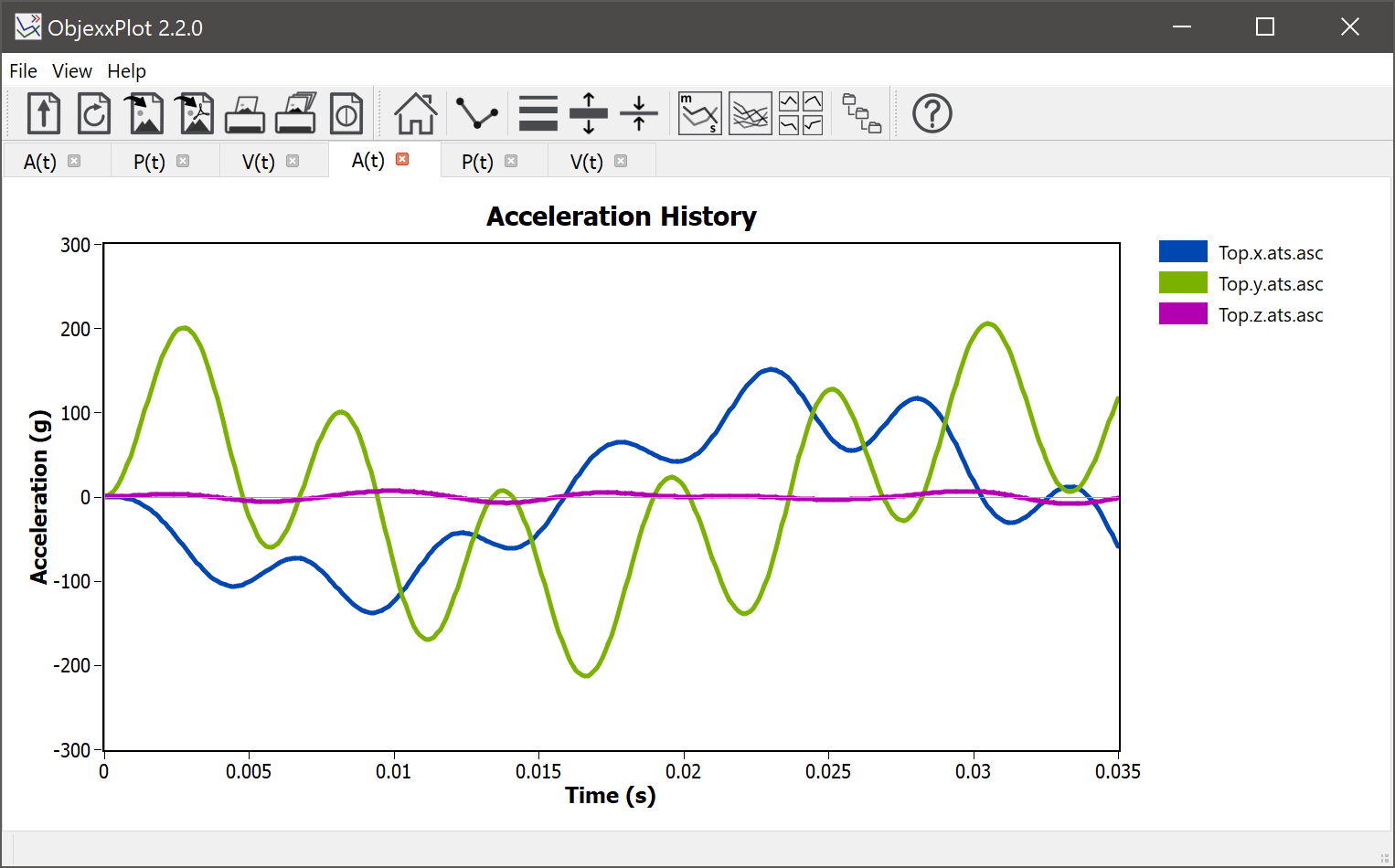
Task: Collapse the plot vertically with the shrink icon
Action: [x=638, y=112]
